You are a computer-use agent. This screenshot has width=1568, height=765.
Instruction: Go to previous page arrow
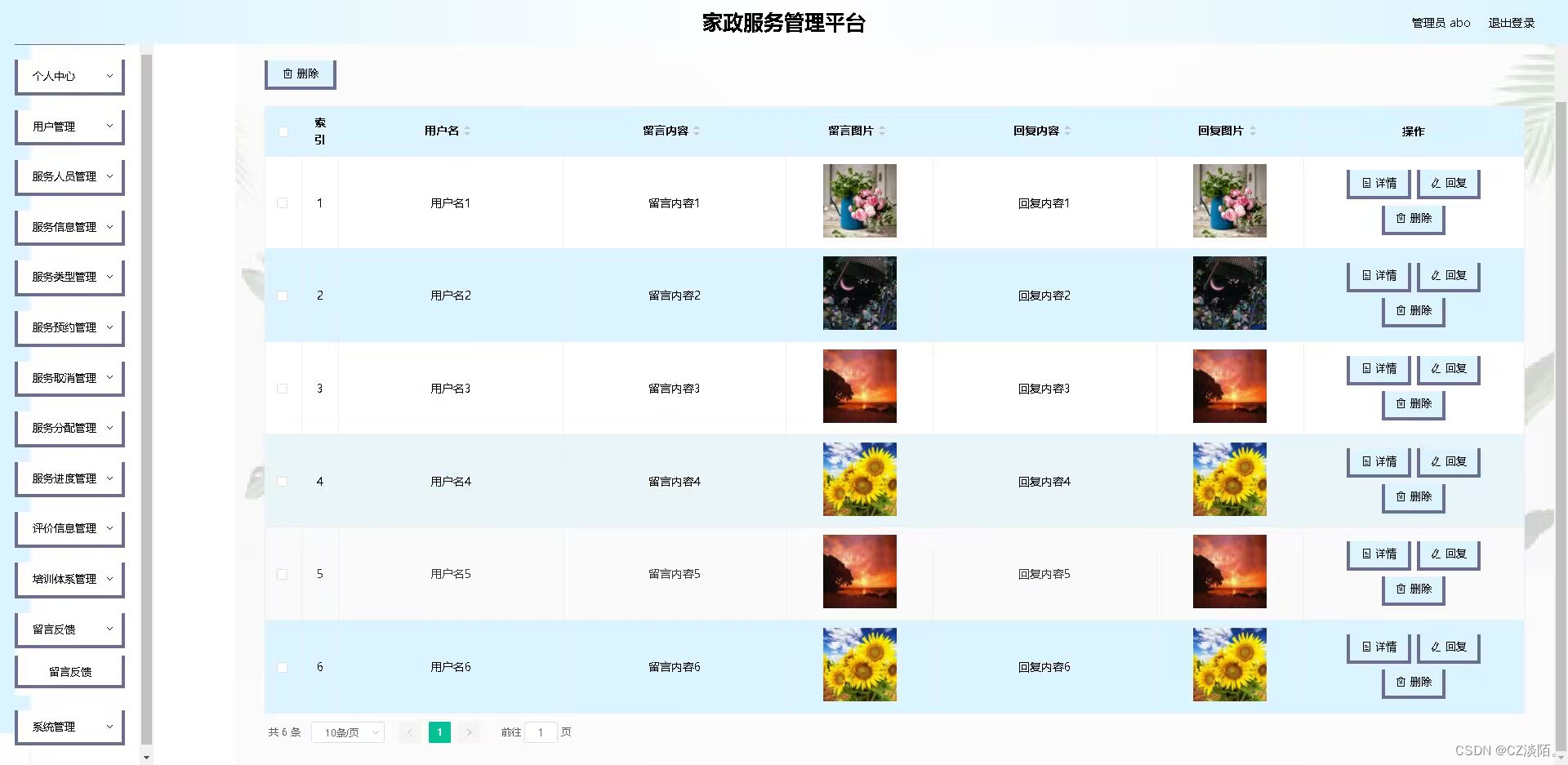(409, 732)
